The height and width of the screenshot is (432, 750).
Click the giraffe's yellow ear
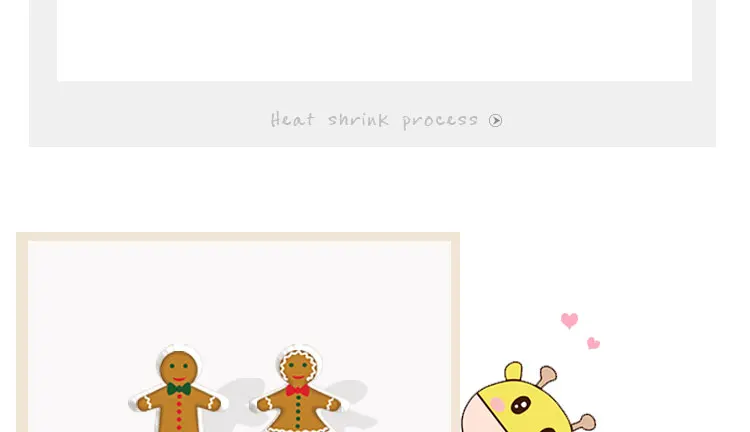pyautogui.click(x=513, y=371)
